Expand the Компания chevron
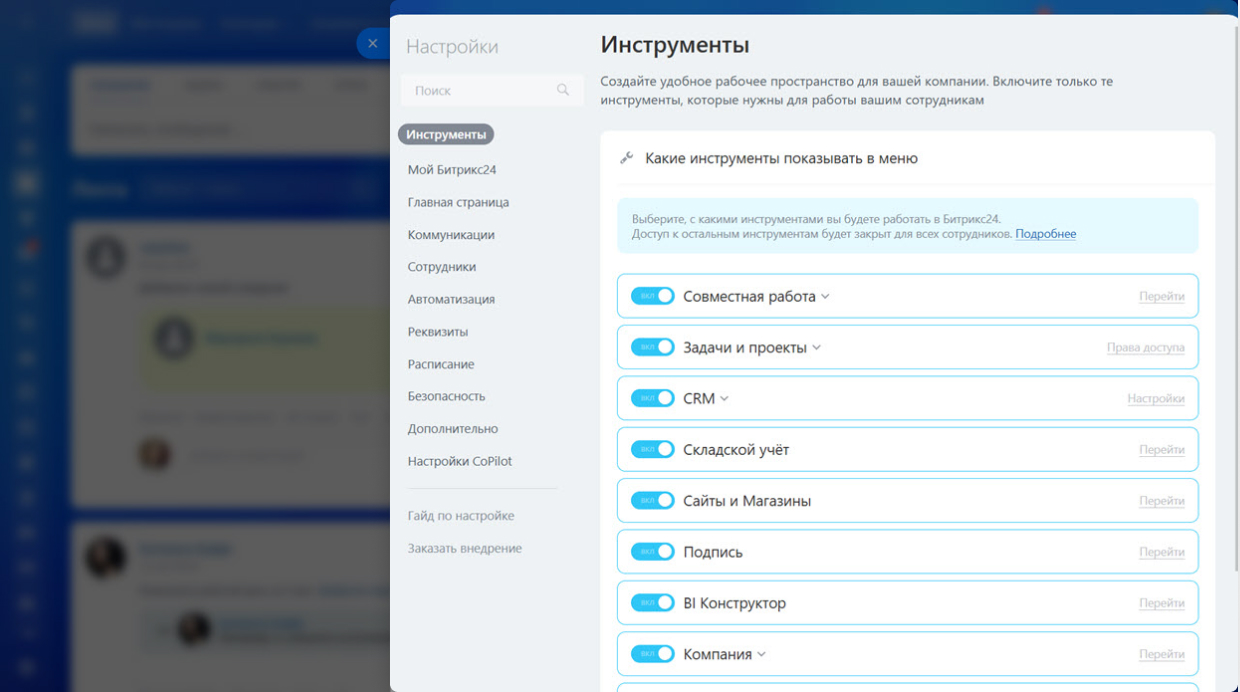The height and width of the screenshot is (692, 1240). pos(761,655)
